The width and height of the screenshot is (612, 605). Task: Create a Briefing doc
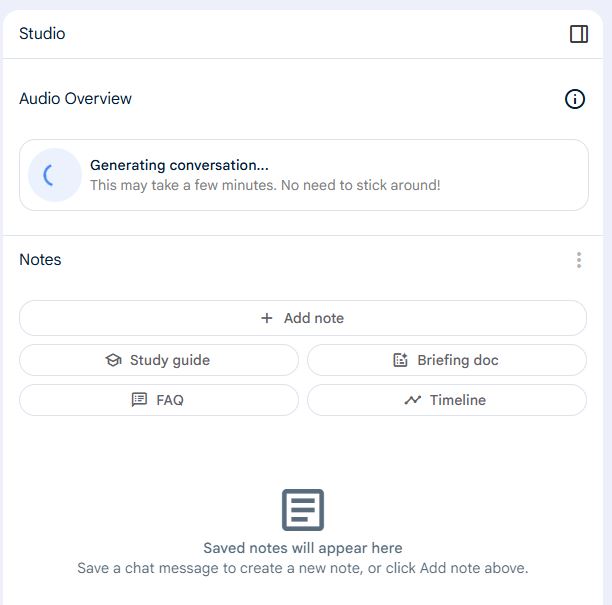point(446,360)
